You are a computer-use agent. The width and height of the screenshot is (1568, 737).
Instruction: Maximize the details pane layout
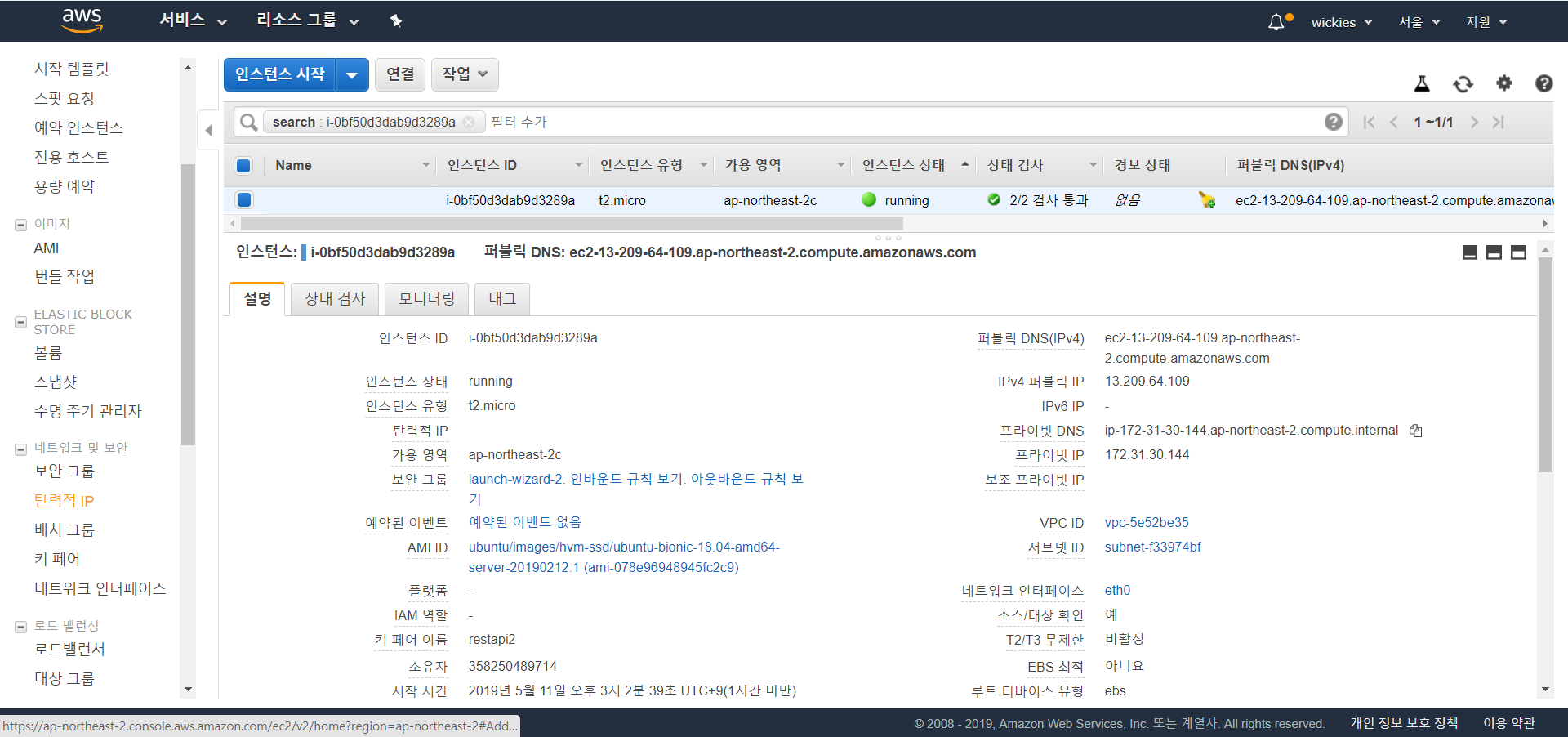(1518, 252)
